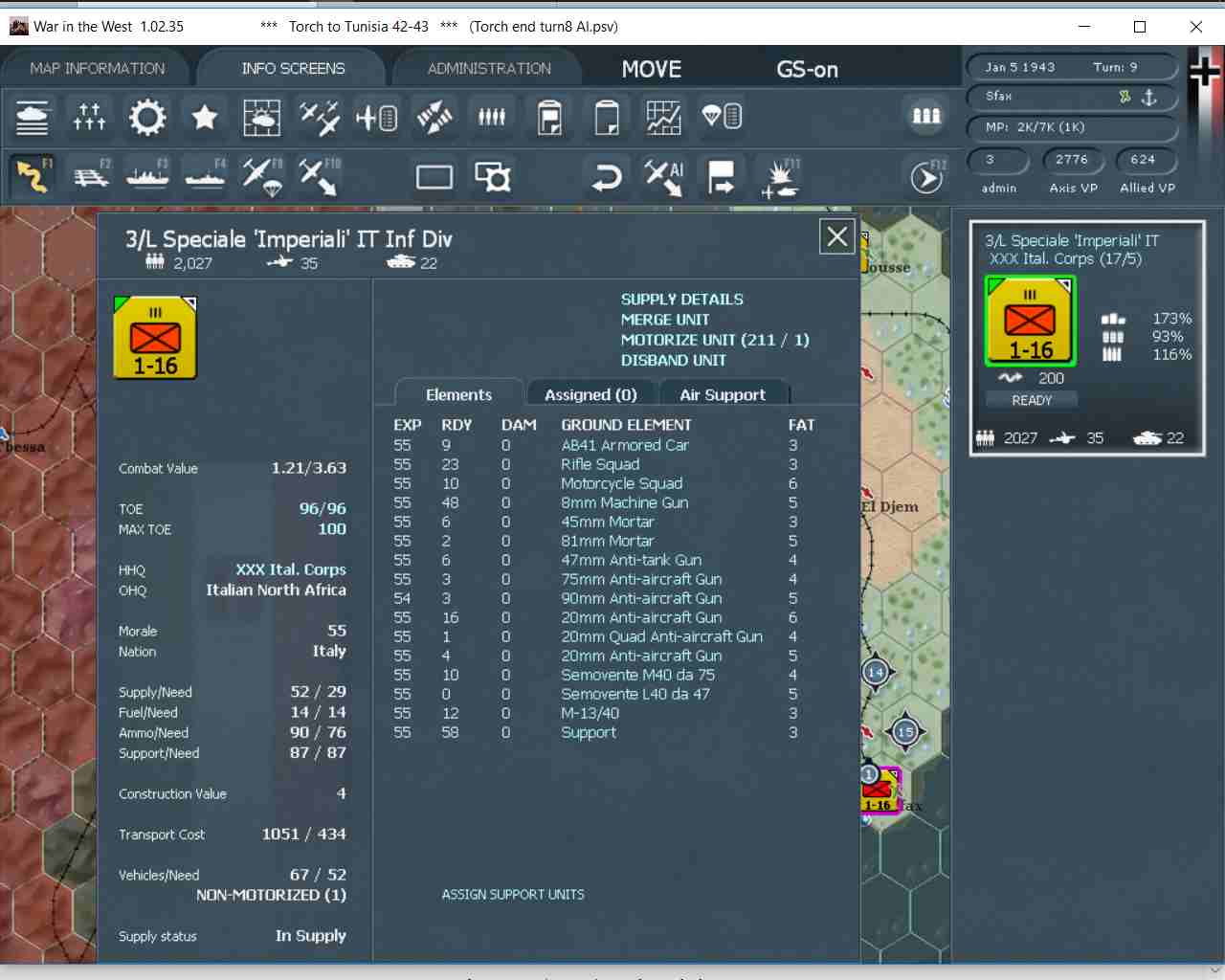Click the flag with arrow icon
The image size is (1225, 980).
tap(722, 177)
